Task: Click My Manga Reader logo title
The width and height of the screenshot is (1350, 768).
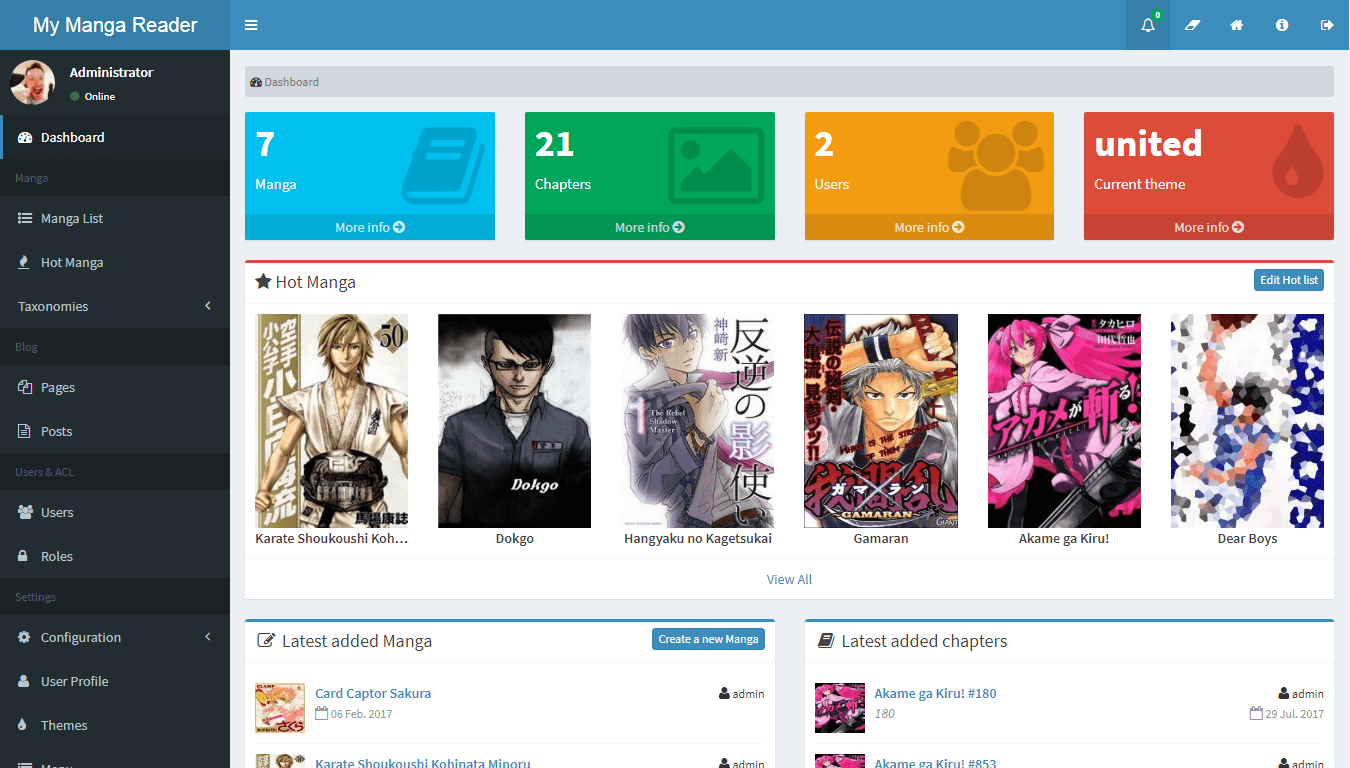Action: [x=115, y=25]
